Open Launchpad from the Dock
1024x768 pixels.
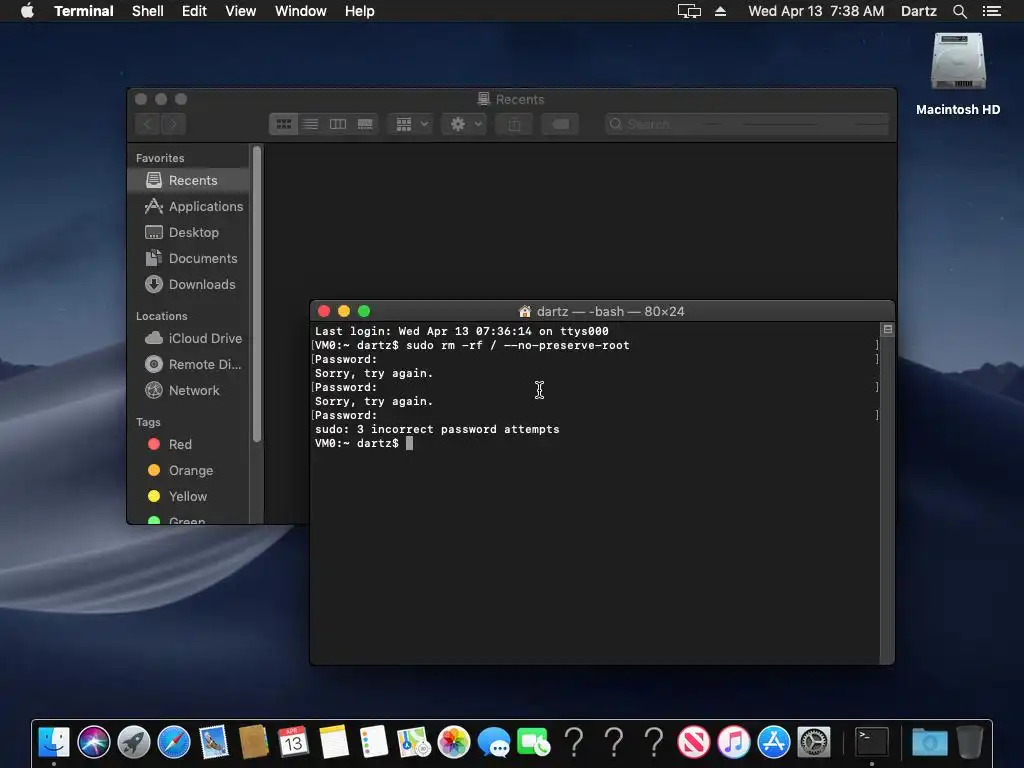[134, 743]
